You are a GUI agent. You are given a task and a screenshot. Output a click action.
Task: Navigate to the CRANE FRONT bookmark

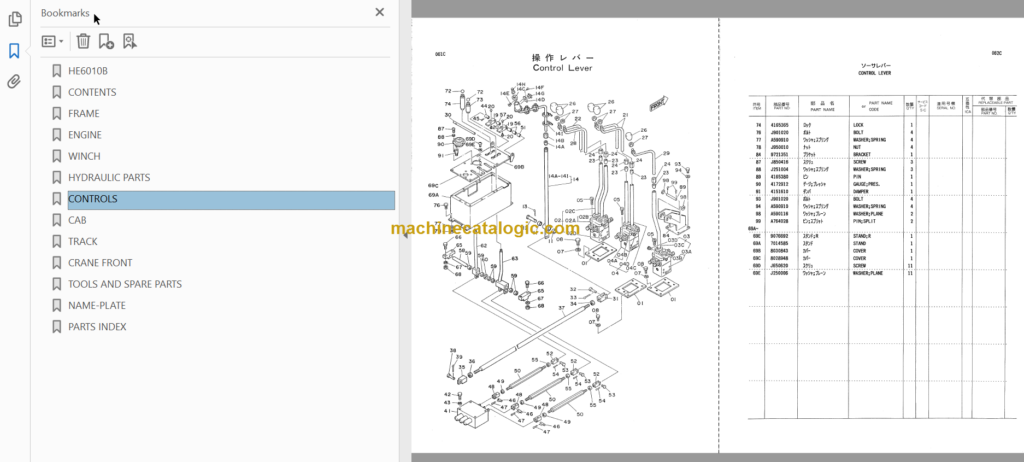[x=100, y=263]
